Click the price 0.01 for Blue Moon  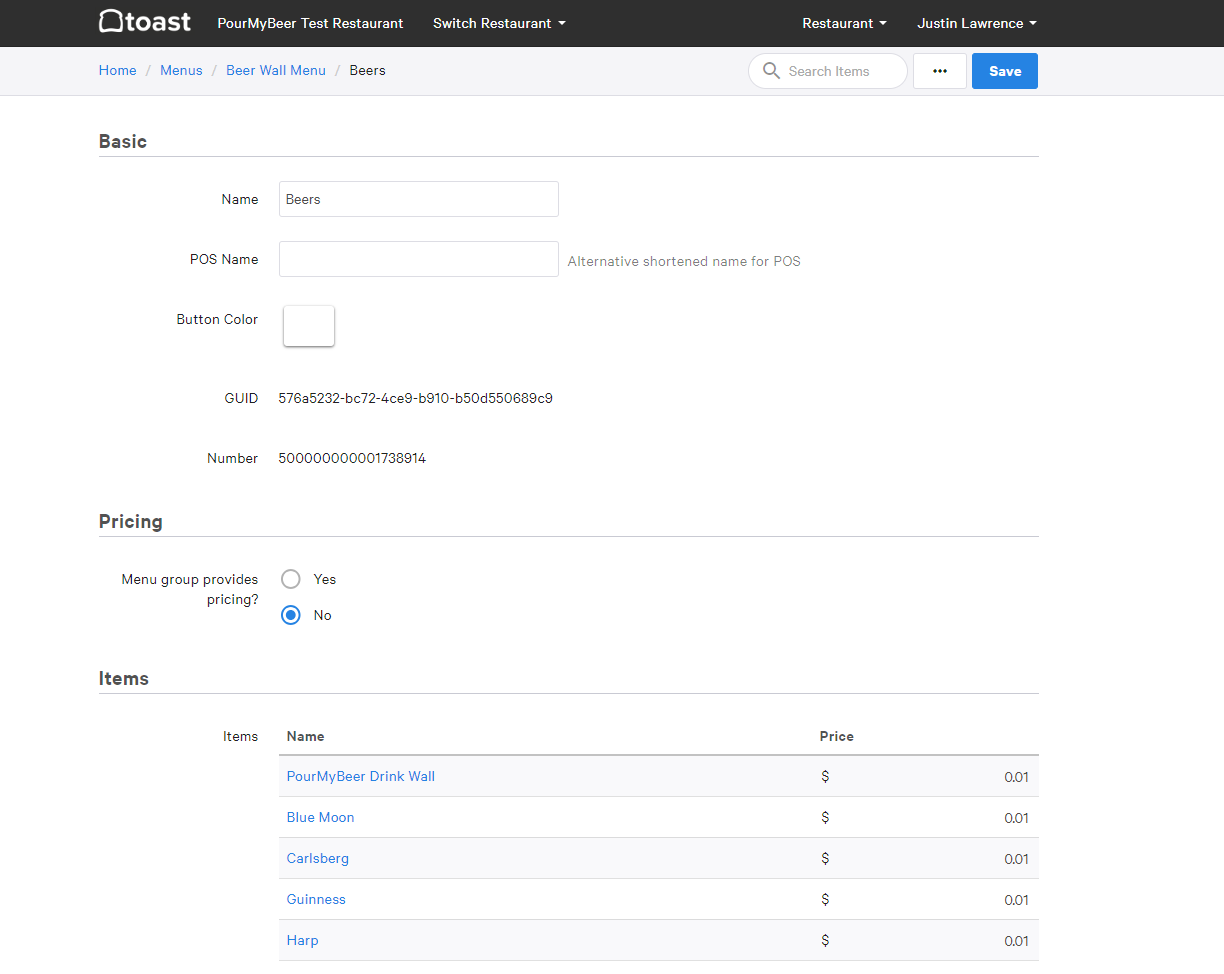1016,818
